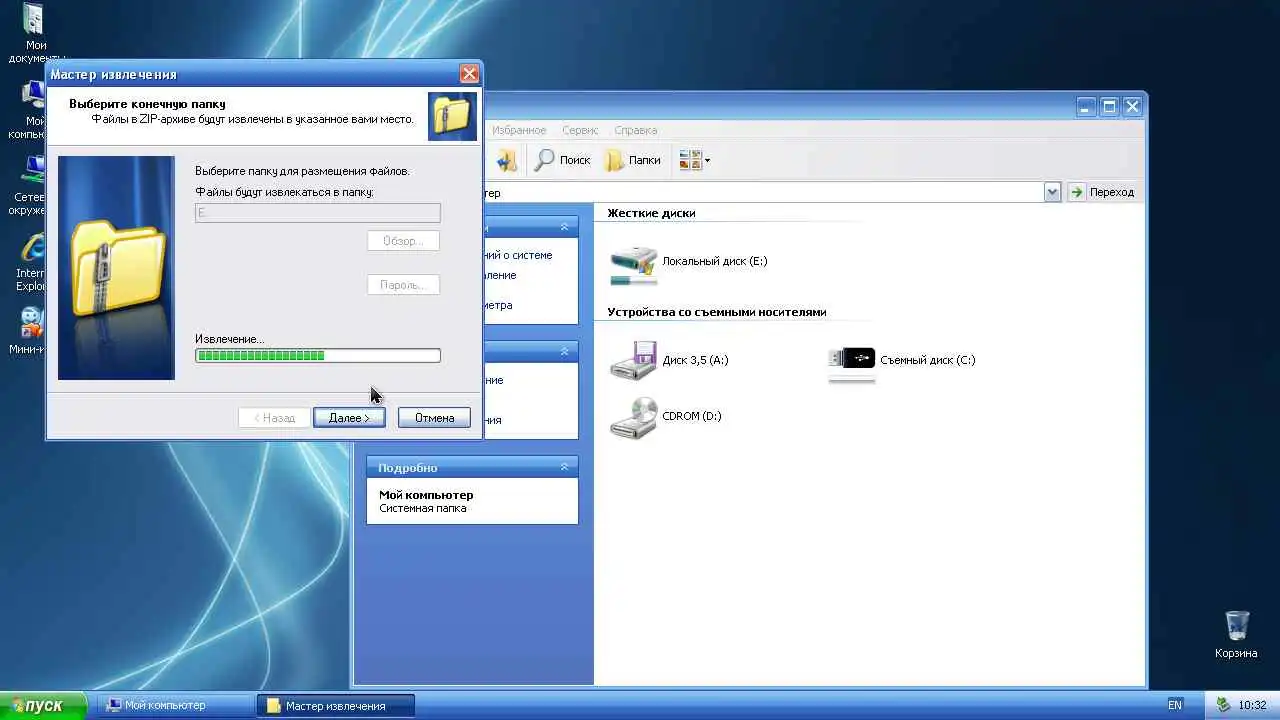
Task: Open the Сервис menu
Action: point(580,130)
